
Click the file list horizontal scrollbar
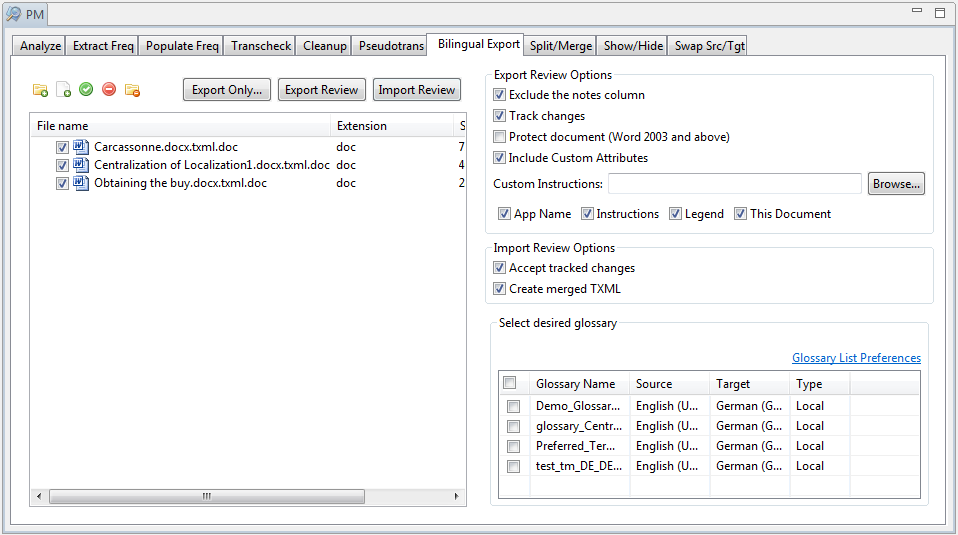click(206, 496)
